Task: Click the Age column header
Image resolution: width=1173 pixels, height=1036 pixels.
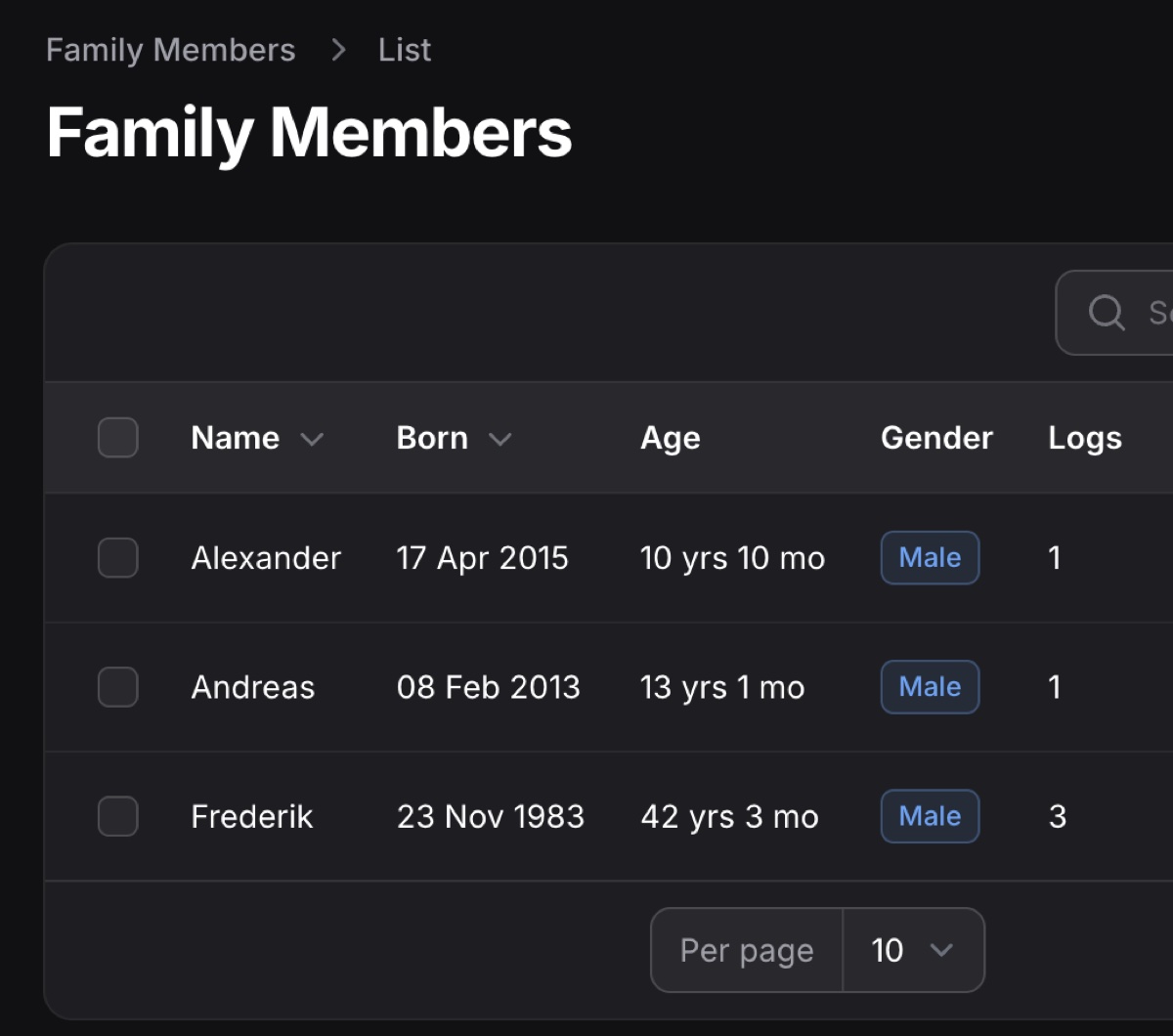Action: click(670, 438)
